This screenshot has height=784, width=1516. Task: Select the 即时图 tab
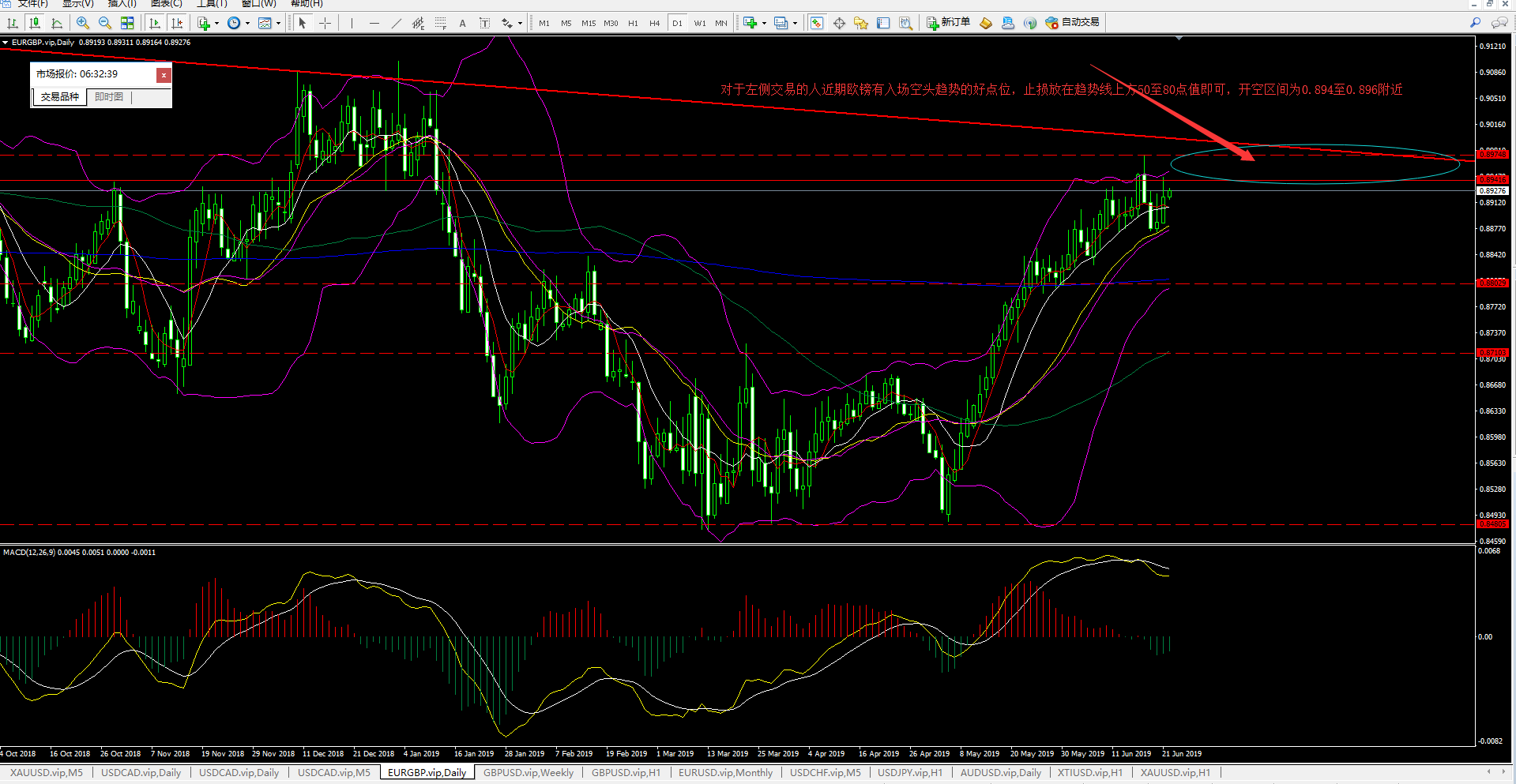109,97
